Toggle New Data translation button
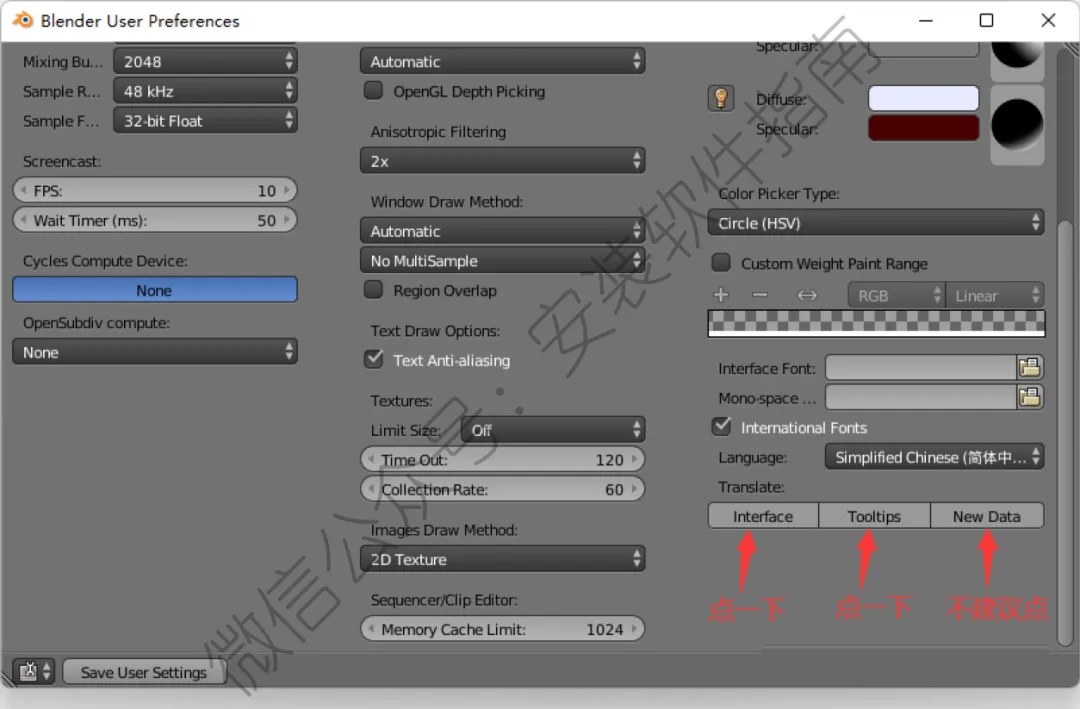 point(986,516)
